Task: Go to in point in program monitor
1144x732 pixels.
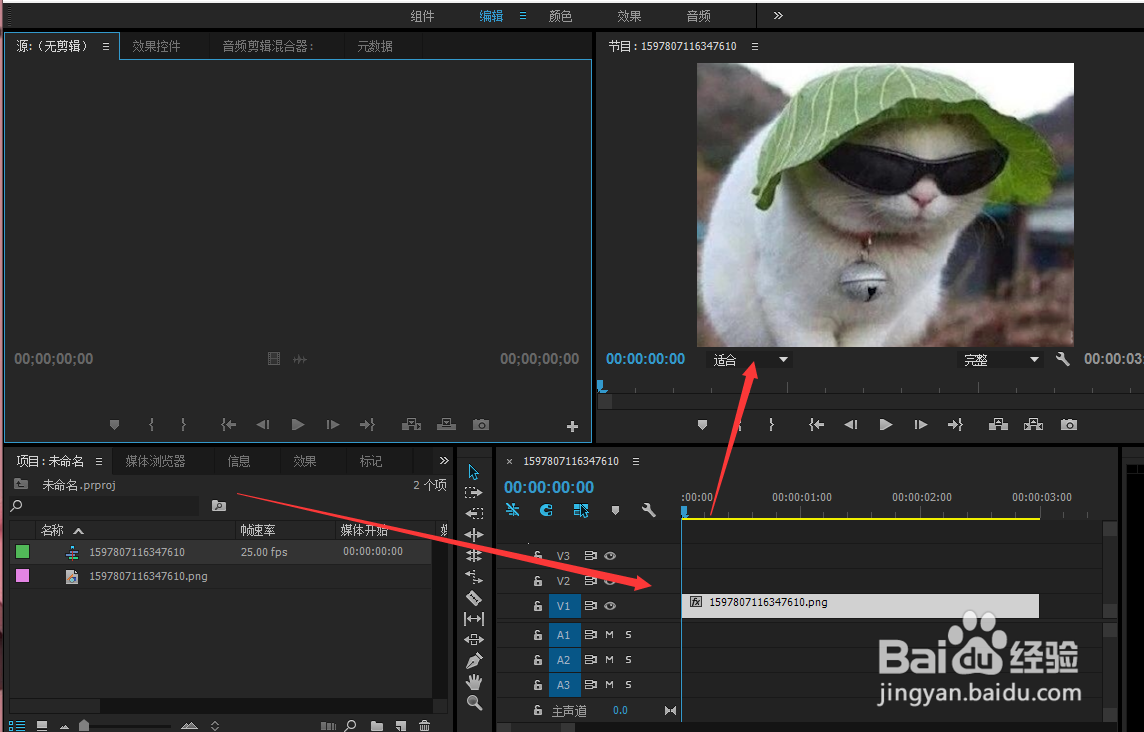Action: click(x=816, y=425)
